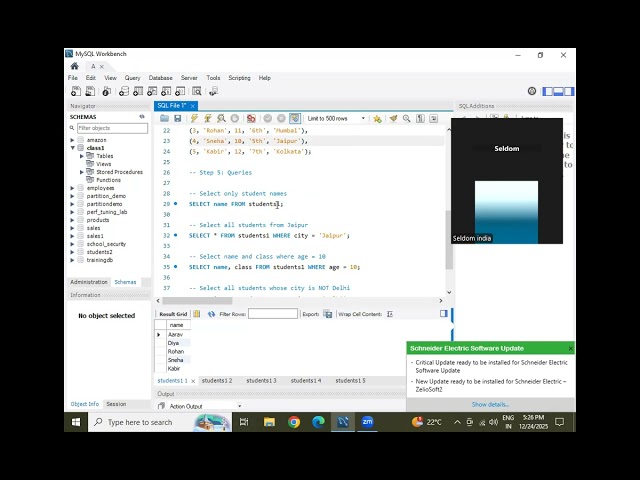
Task: Toggle Wrap Cell Content icon
Action: tap(390, 314)
